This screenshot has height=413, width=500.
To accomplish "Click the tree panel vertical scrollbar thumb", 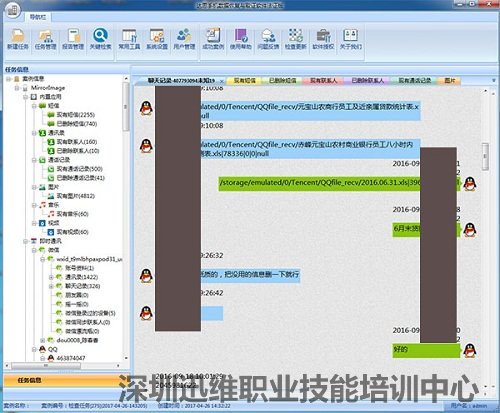I will pos(126,107).
